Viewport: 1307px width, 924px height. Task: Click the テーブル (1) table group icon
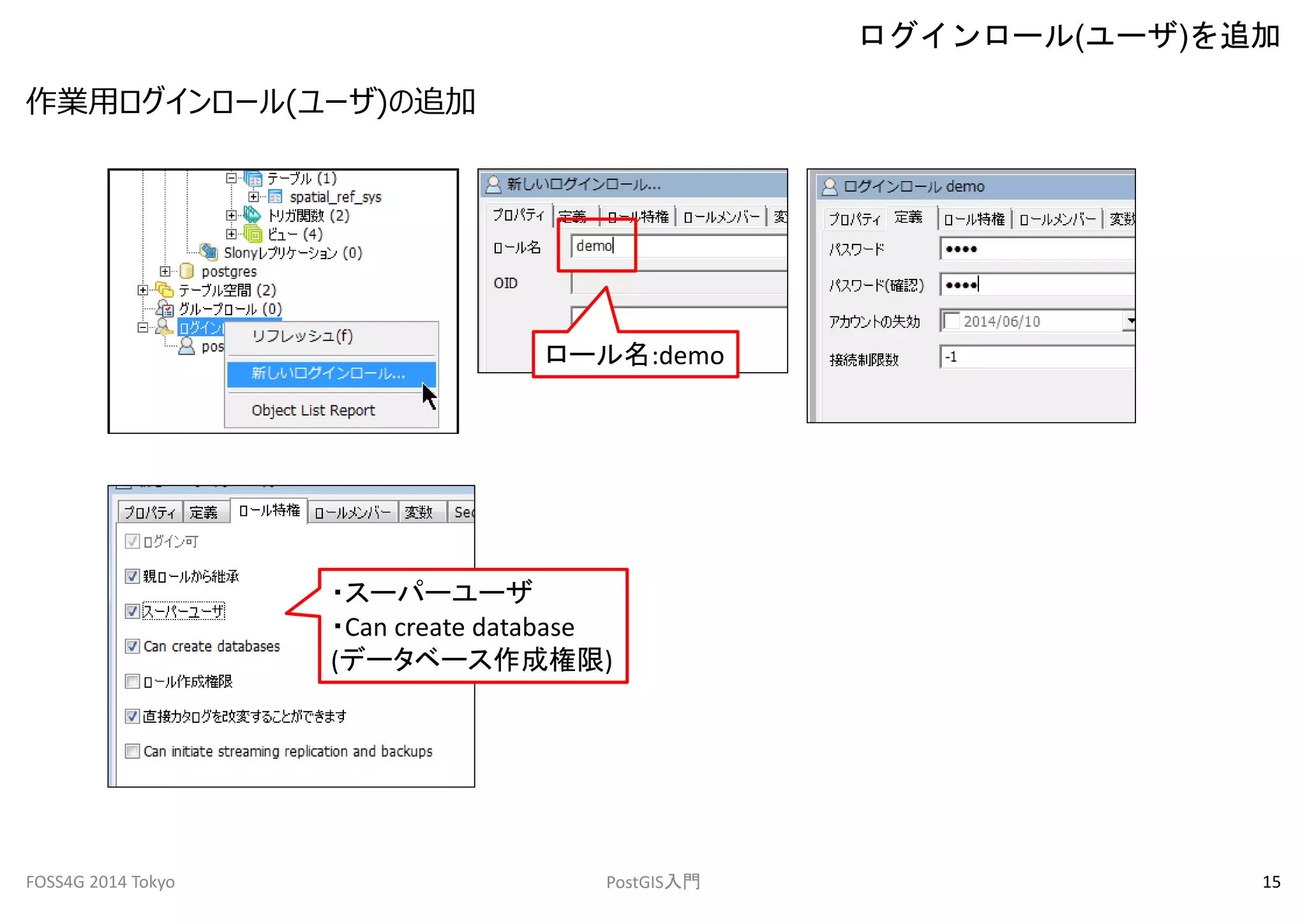tap(253, 179)
